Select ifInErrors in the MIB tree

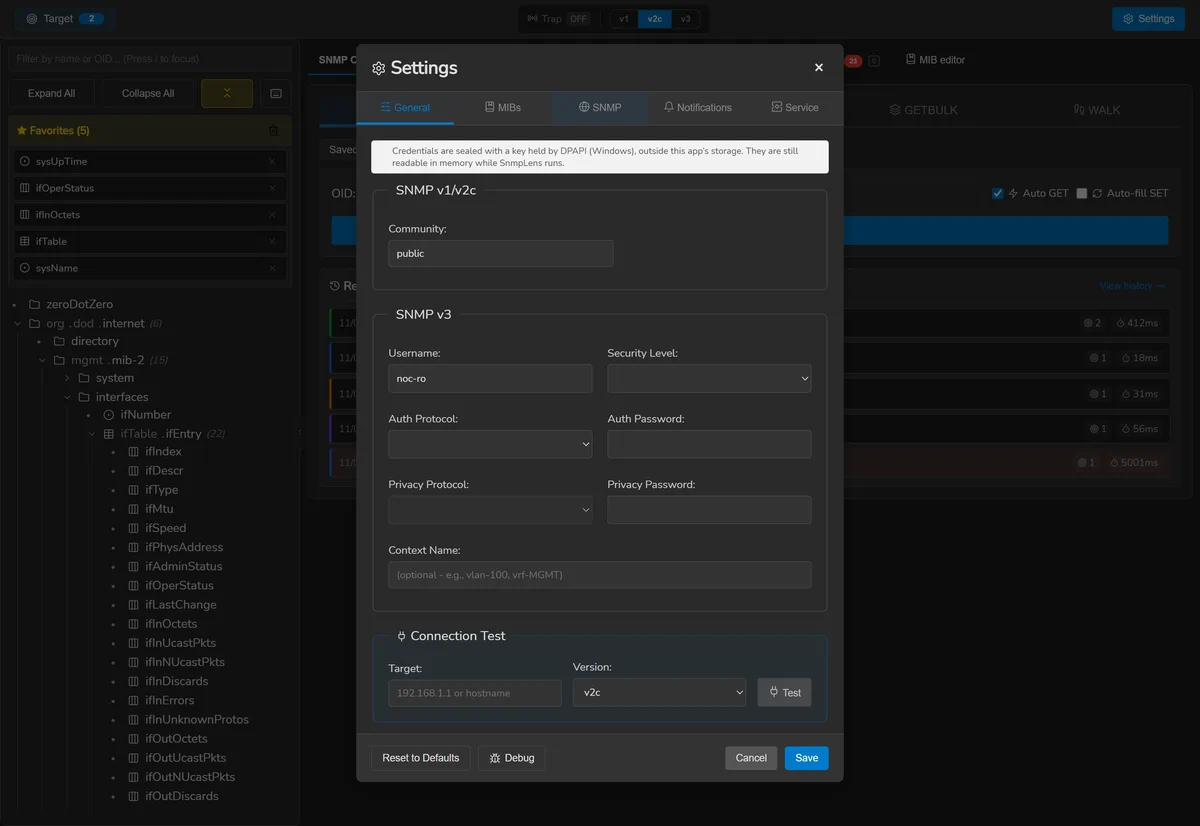(170, 700)
